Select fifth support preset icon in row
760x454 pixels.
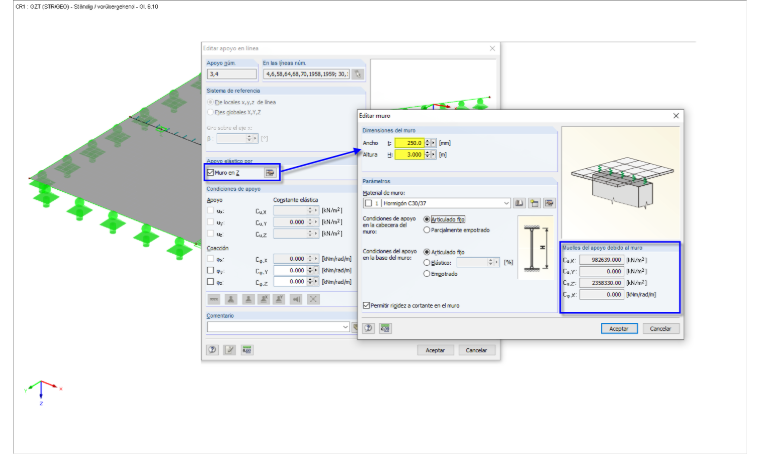point(280,299)
